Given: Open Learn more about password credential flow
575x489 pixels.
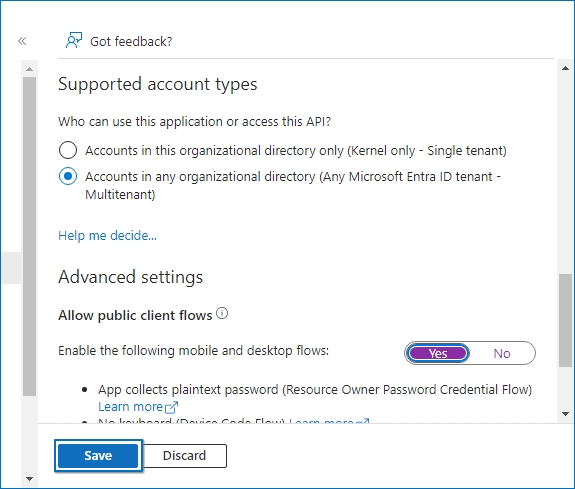Looking at the screenshot, I should pos(131,407).
